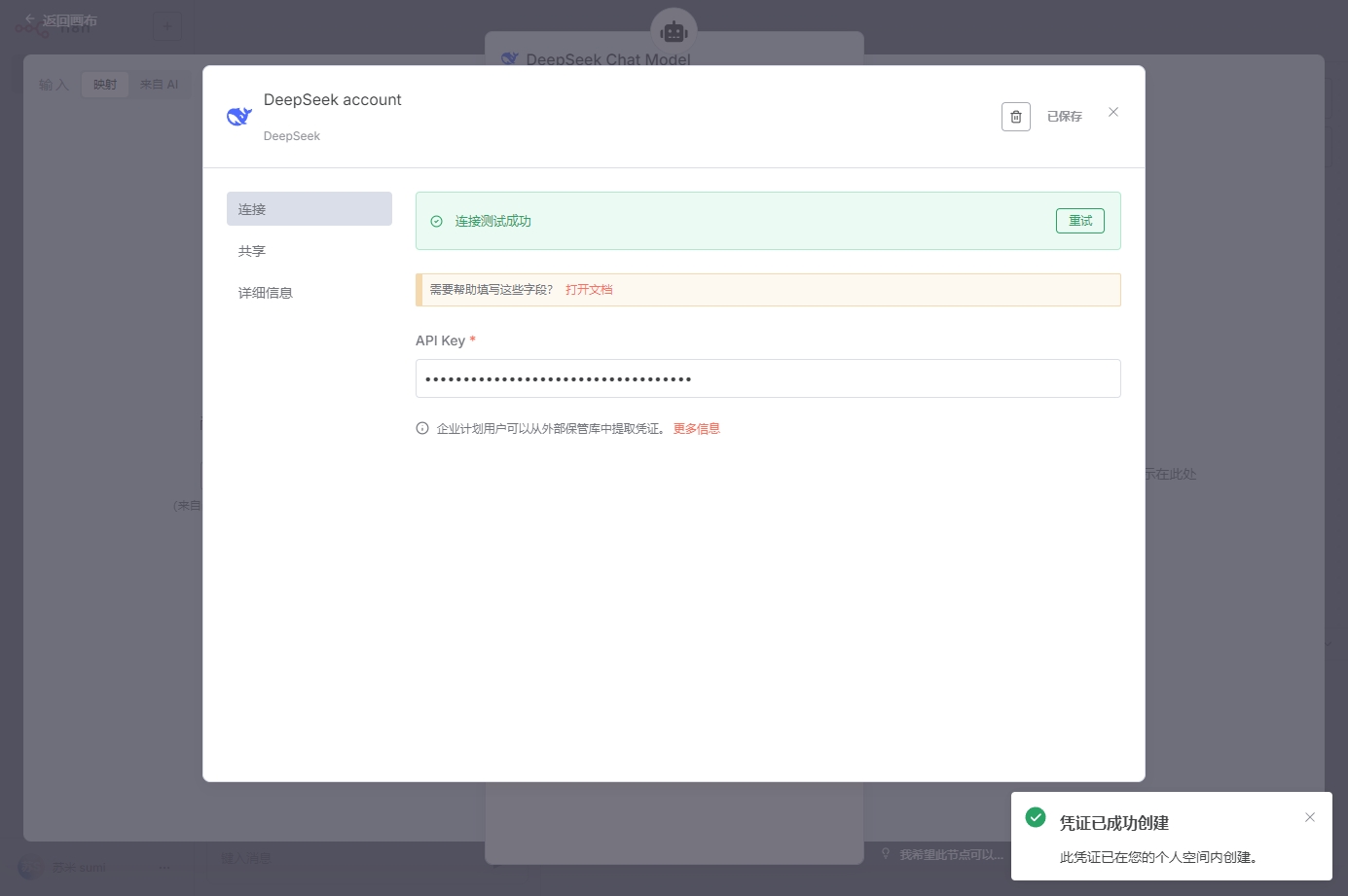Click 返回画布 in the background window
1348x896 pixels.
click(x=61, y=20)
